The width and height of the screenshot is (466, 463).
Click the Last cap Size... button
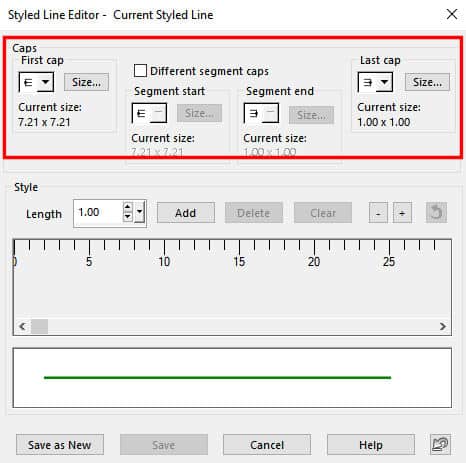pyautogui.click(x=427, y=82)
